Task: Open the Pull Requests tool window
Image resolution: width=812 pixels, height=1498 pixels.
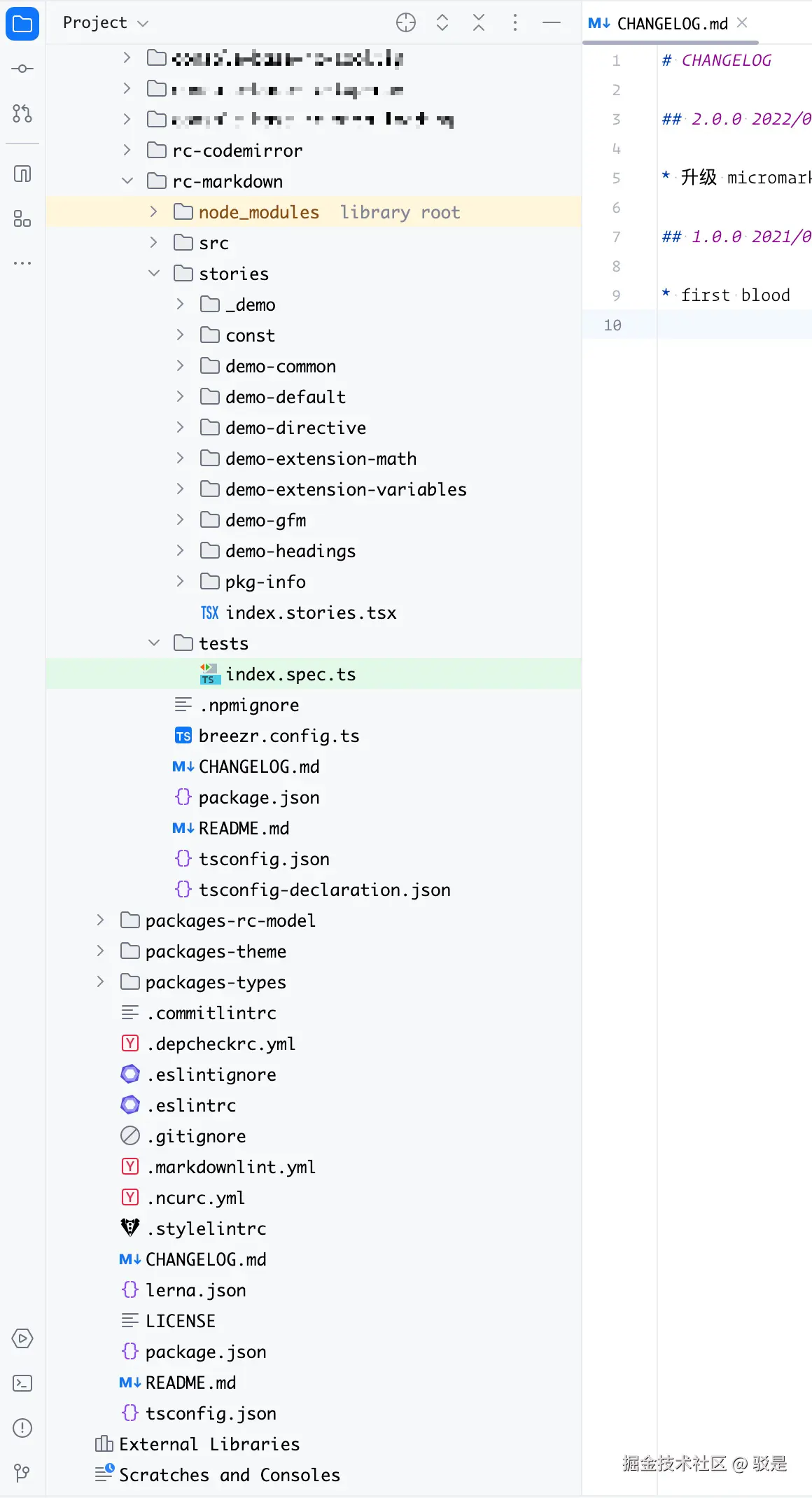Action: pyautogui.click(x=22, y=113)
